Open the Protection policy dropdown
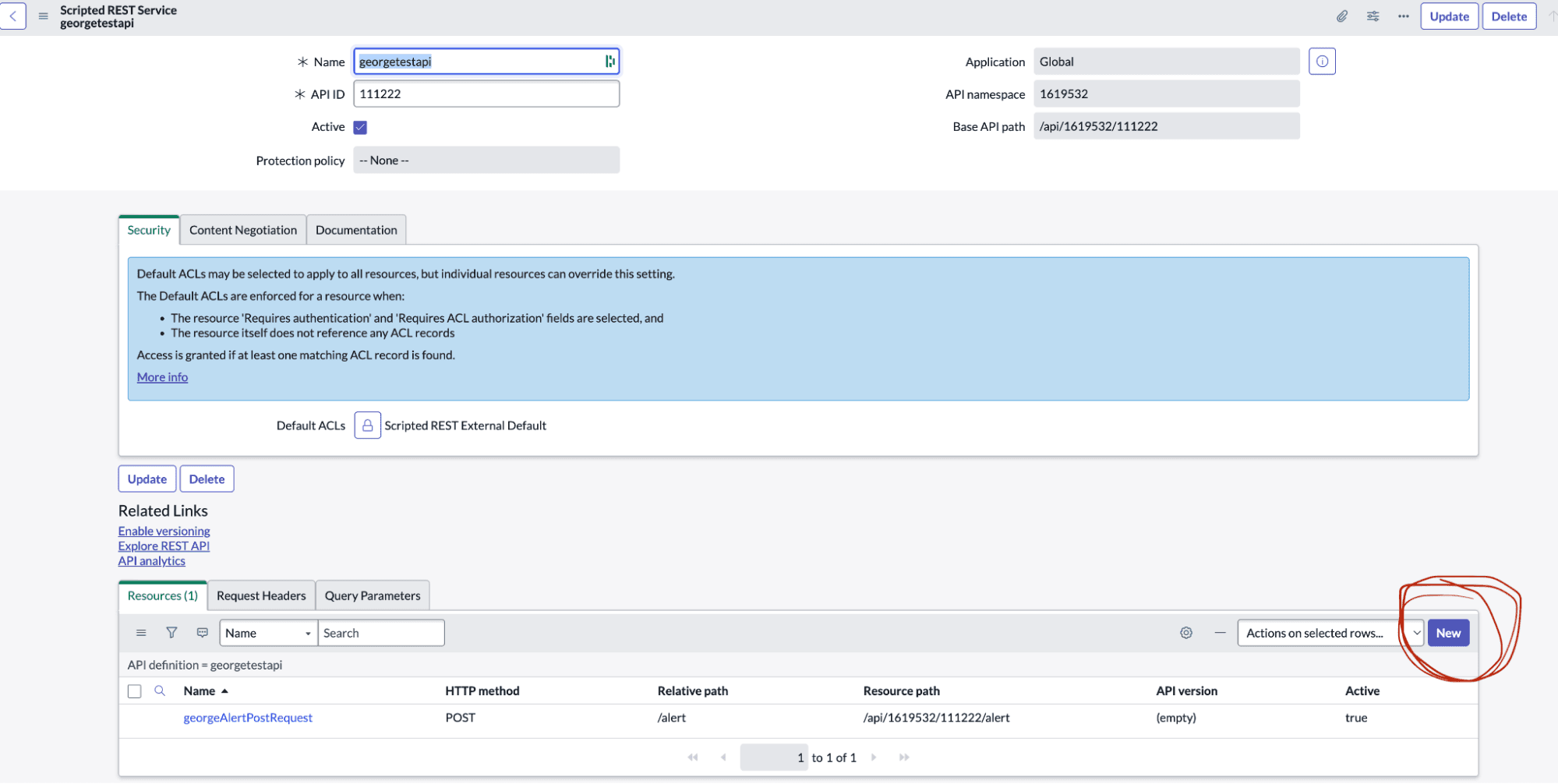Viewport: 1558px width, 784px height. tap(486, 161)
